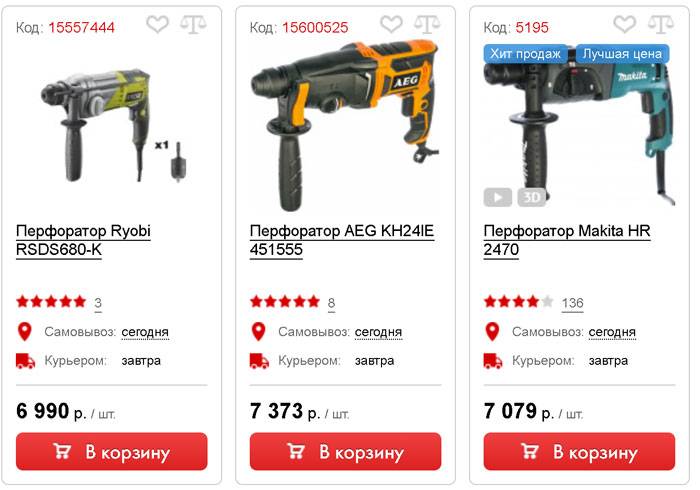Click the AEG perforator product image
This screenshot has height=490, width=700.
coord(346,125)
